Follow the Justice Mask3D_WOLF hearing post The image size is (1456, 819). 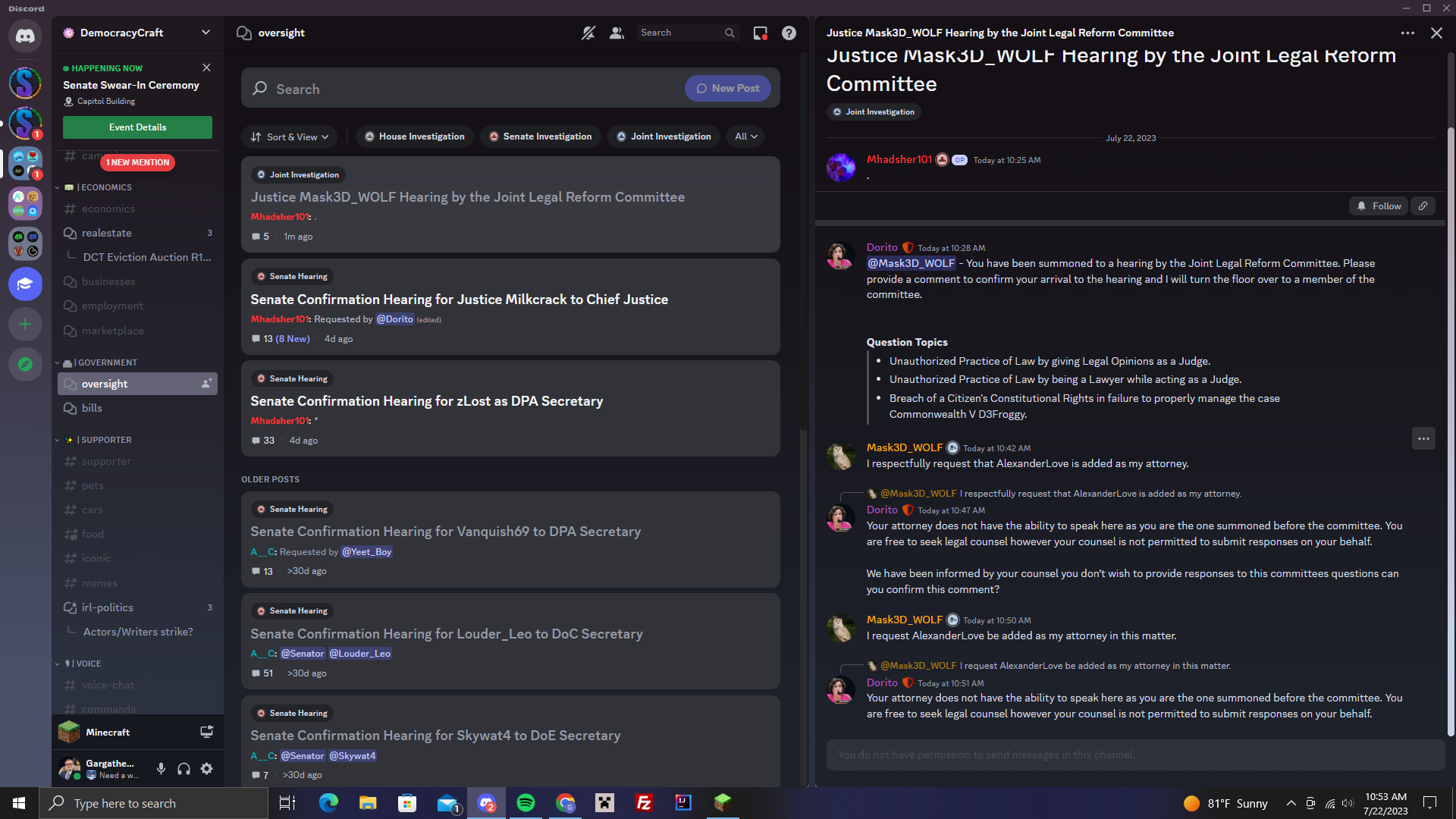pos(1378,206)
